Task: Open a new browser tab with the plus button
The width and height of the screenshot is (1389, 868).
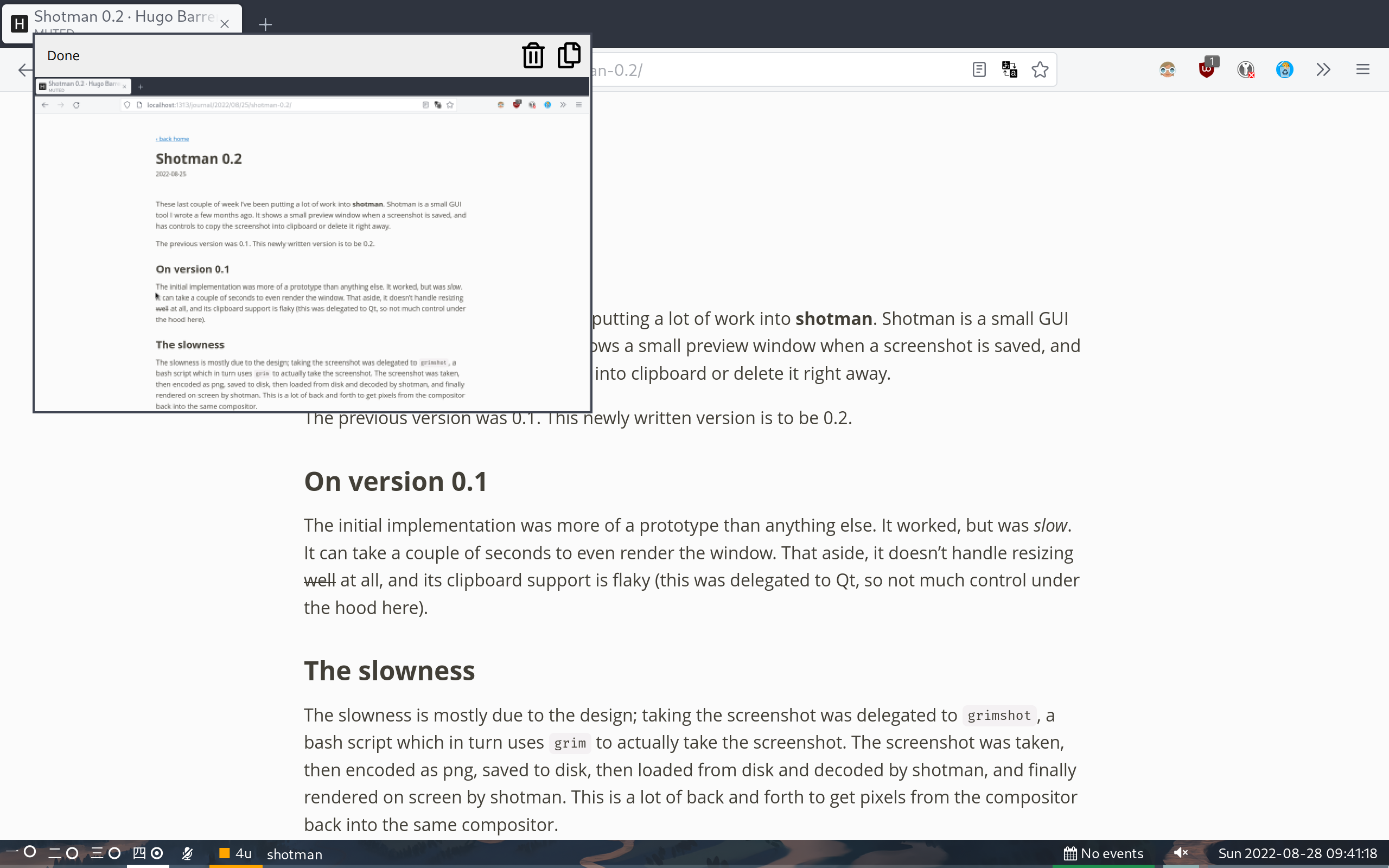Action: click(265, 24)
